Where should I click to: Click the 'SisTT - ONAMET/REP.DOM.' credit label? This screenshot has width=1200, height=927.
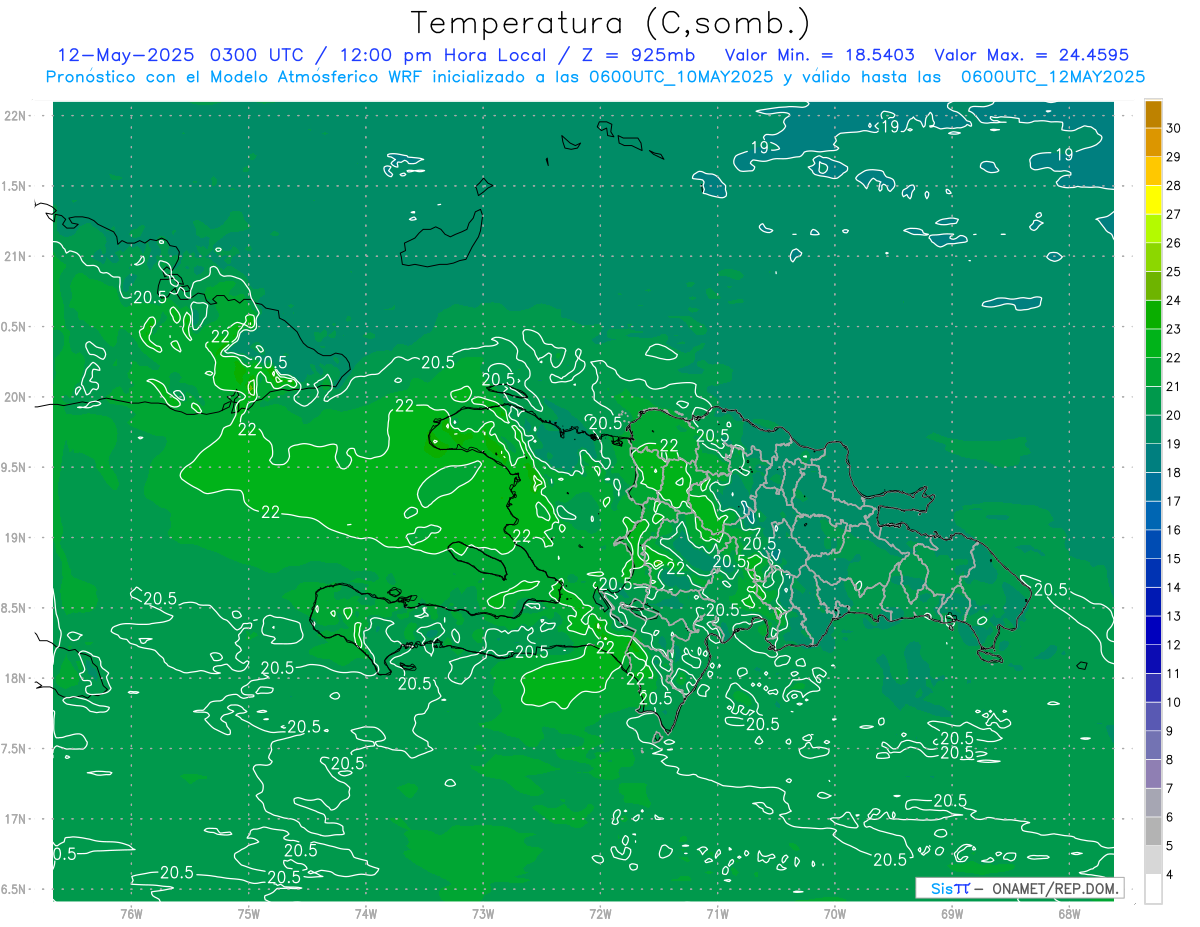click(1019, 888)
